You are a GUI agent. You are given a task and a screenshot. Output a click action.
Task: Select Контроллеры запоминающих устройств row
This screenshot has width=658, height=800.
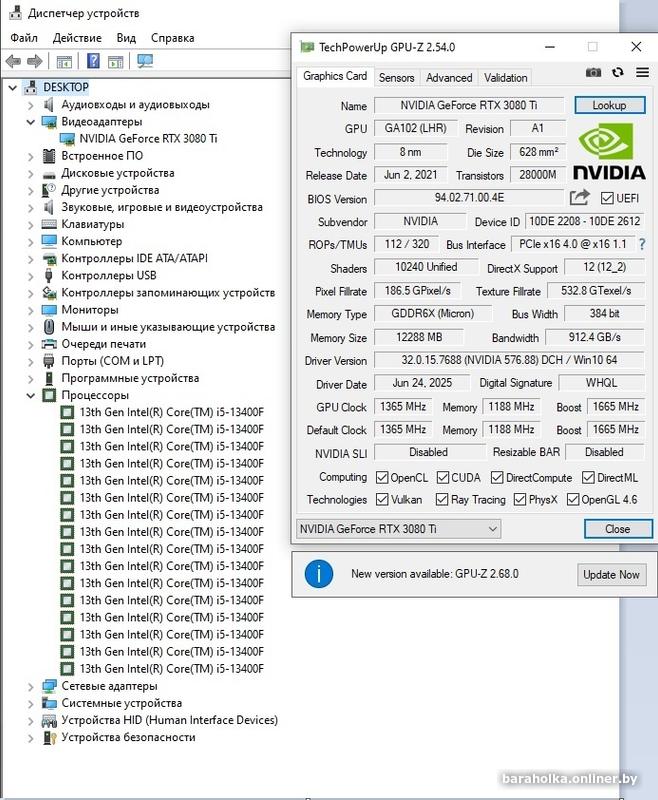[168, 293]
